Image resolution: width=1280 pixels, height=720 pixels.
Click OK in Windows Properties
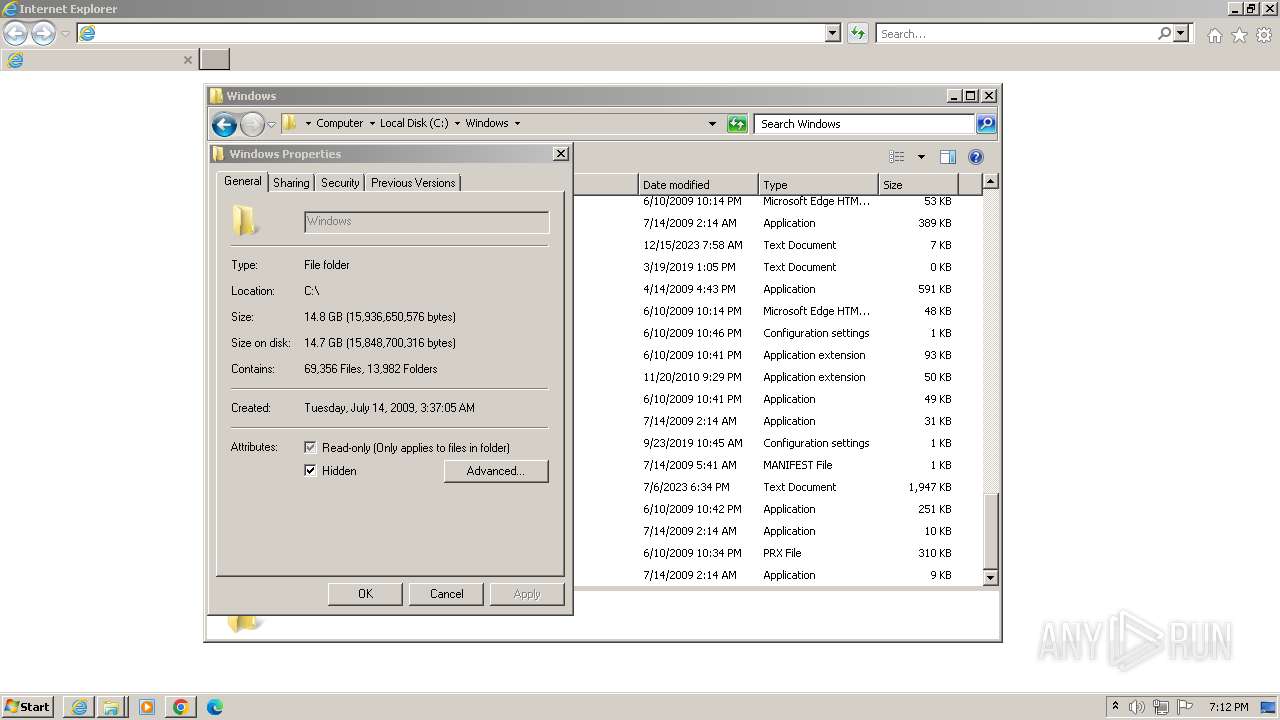click(365, 594)
